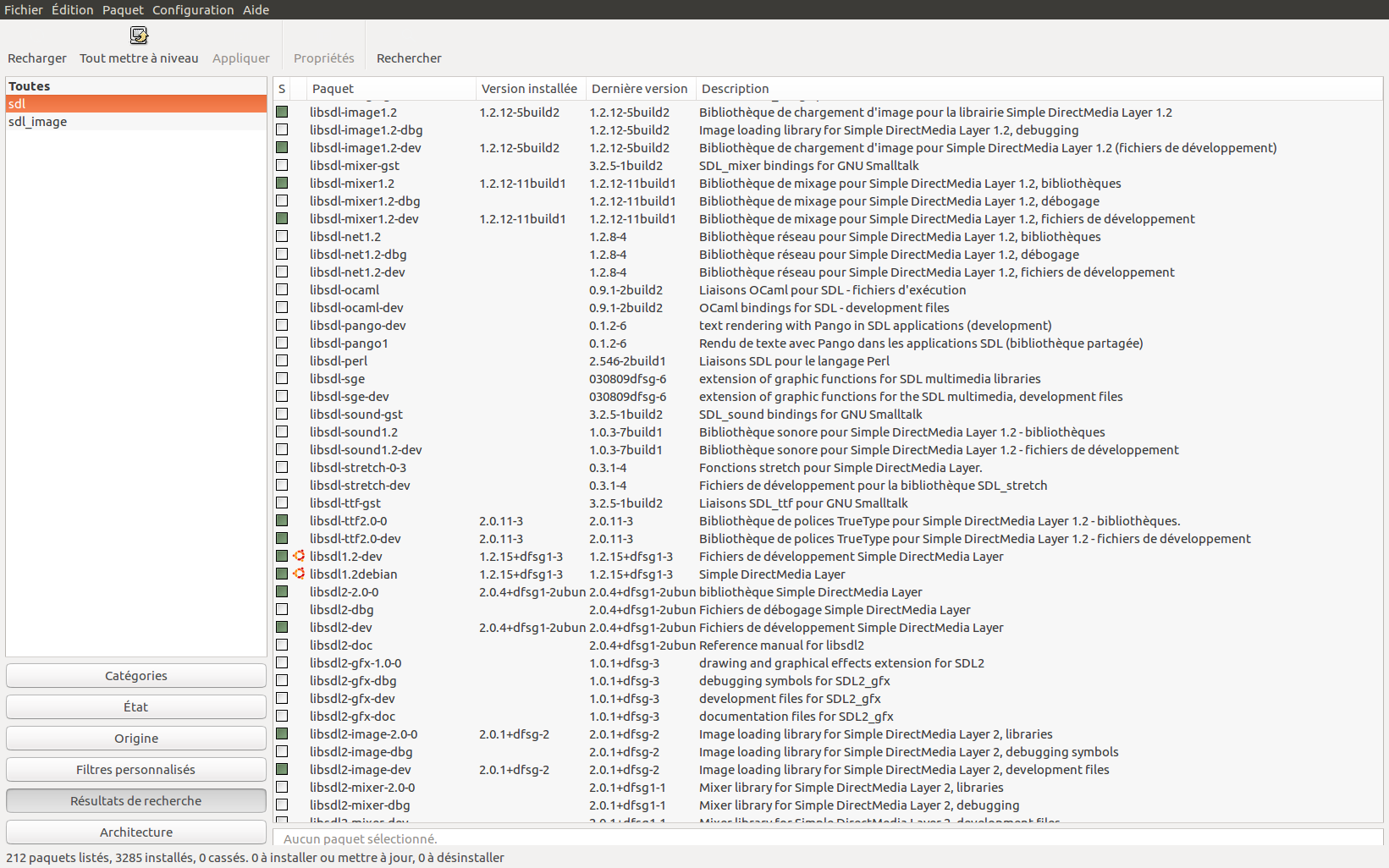The width and height of the screenshot is (1389, 868).
Task: Sort by the Paquet column header
Action: pos(391,89)
